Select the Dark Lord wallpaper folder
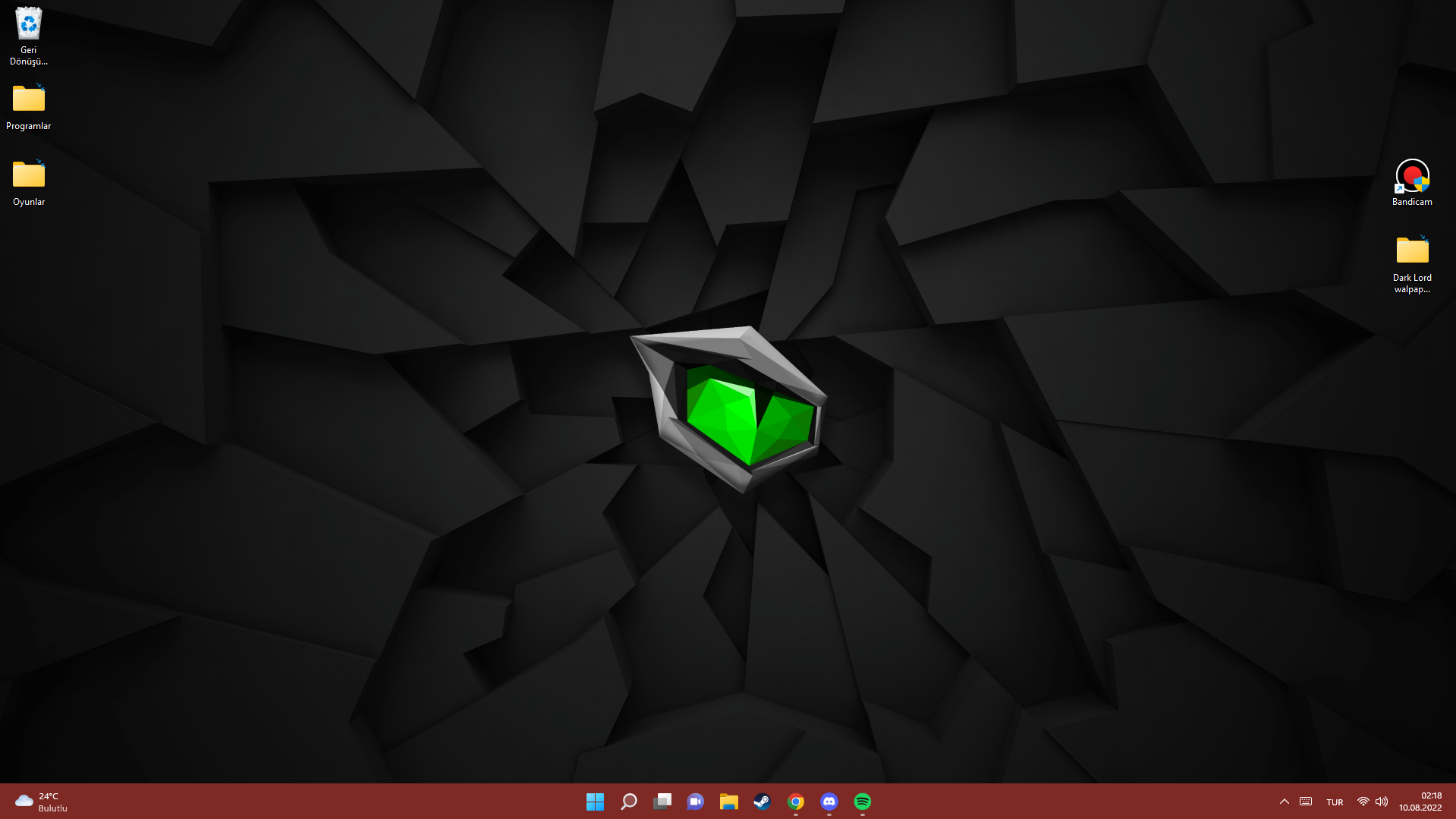 [1412, 250]
